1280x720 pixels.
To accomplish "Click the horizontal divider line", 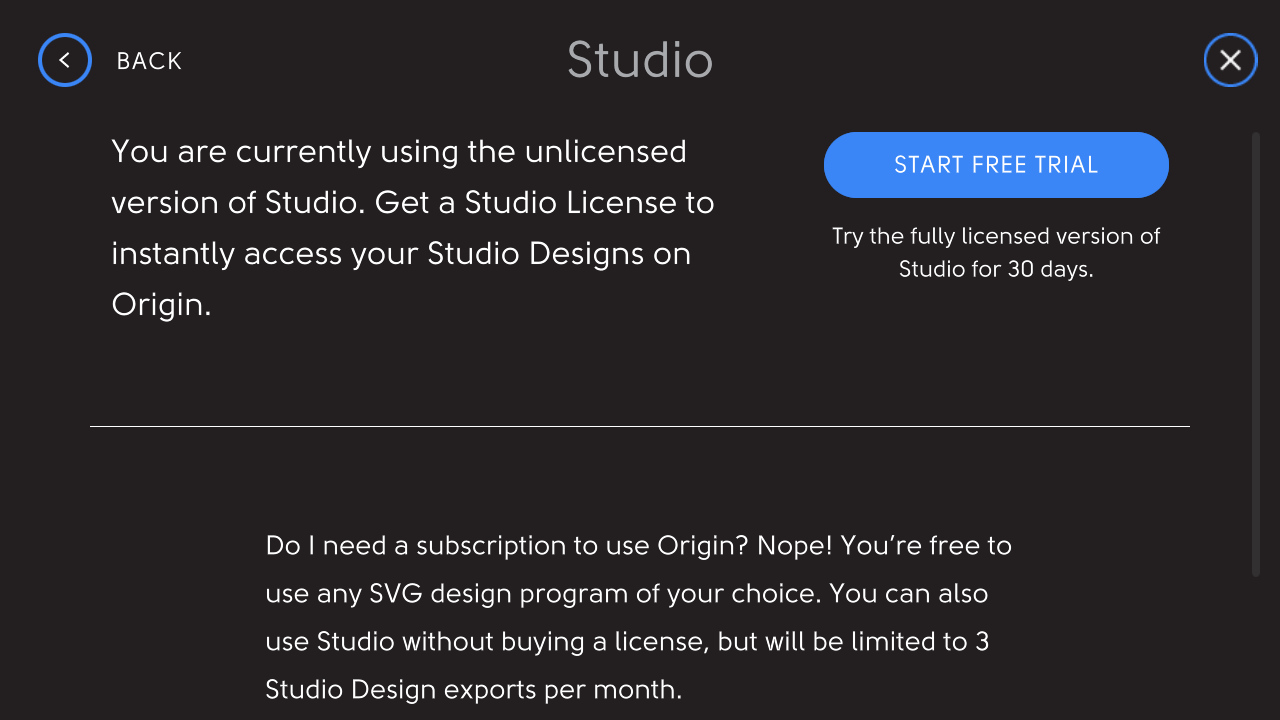I will pyautogui.click(x=640, y=426).
